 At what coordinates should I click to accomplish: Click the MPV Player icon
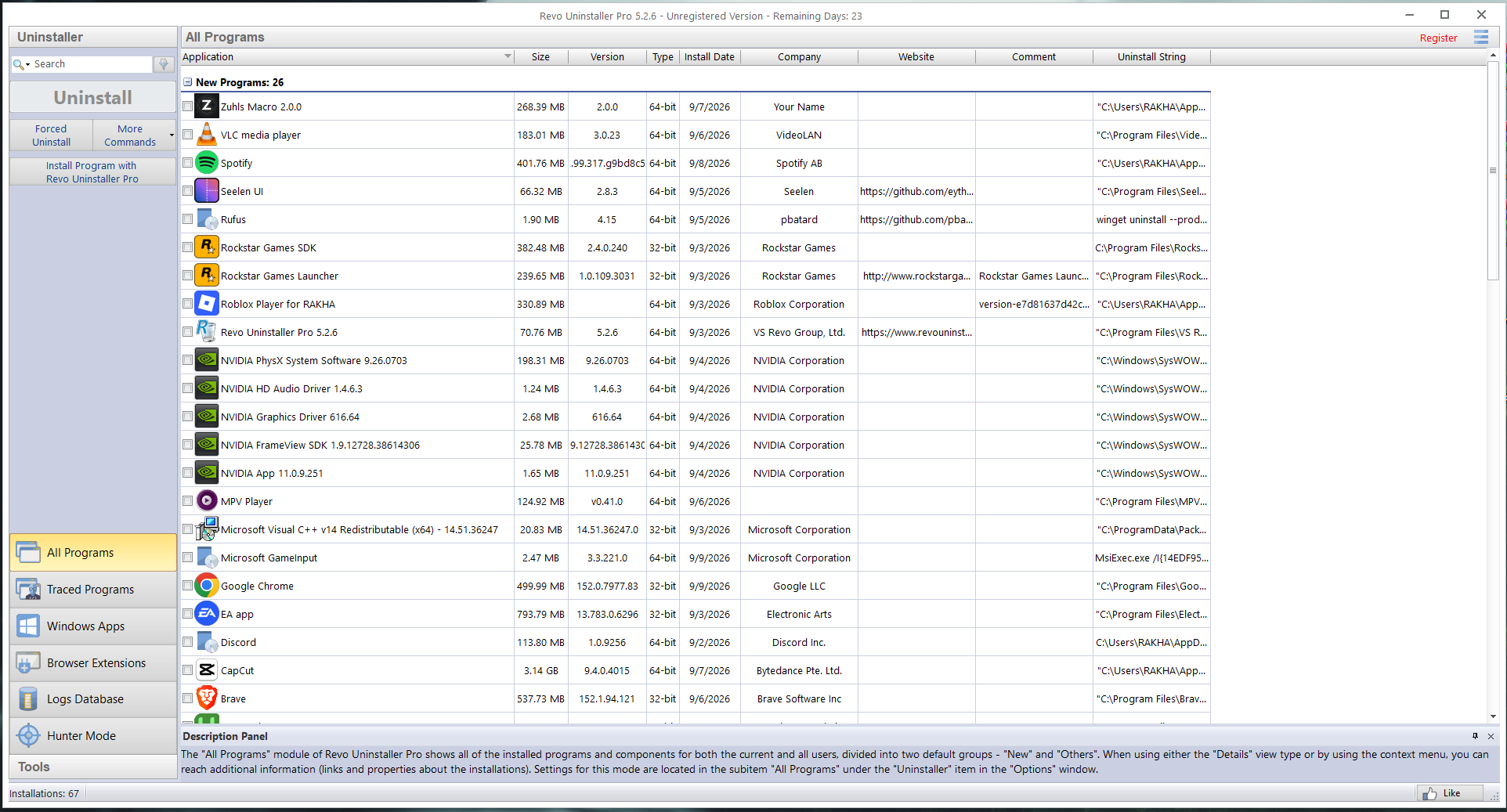207,501
